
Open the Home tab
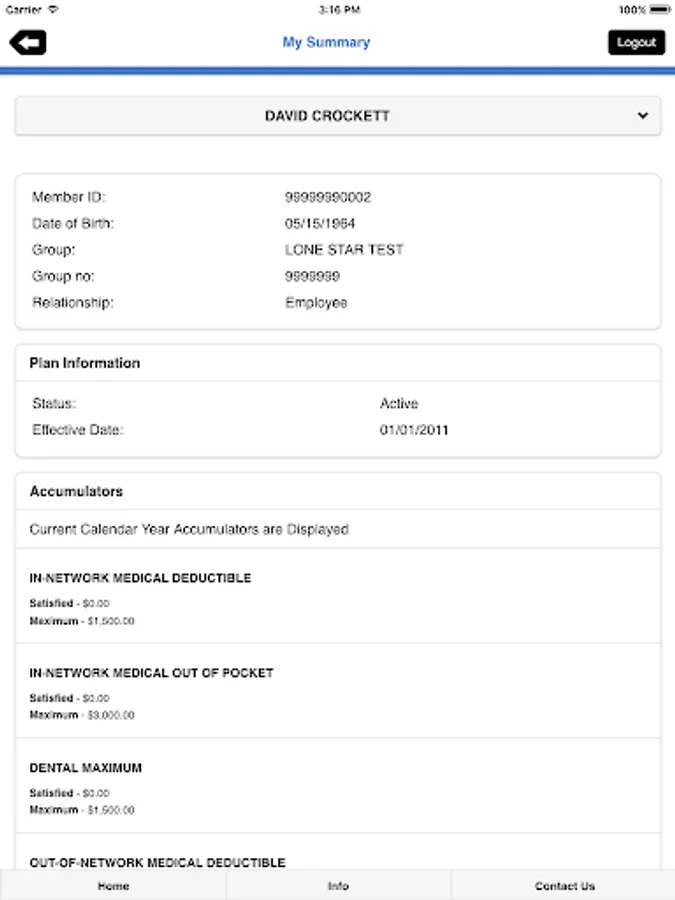[x=113, y=886]
